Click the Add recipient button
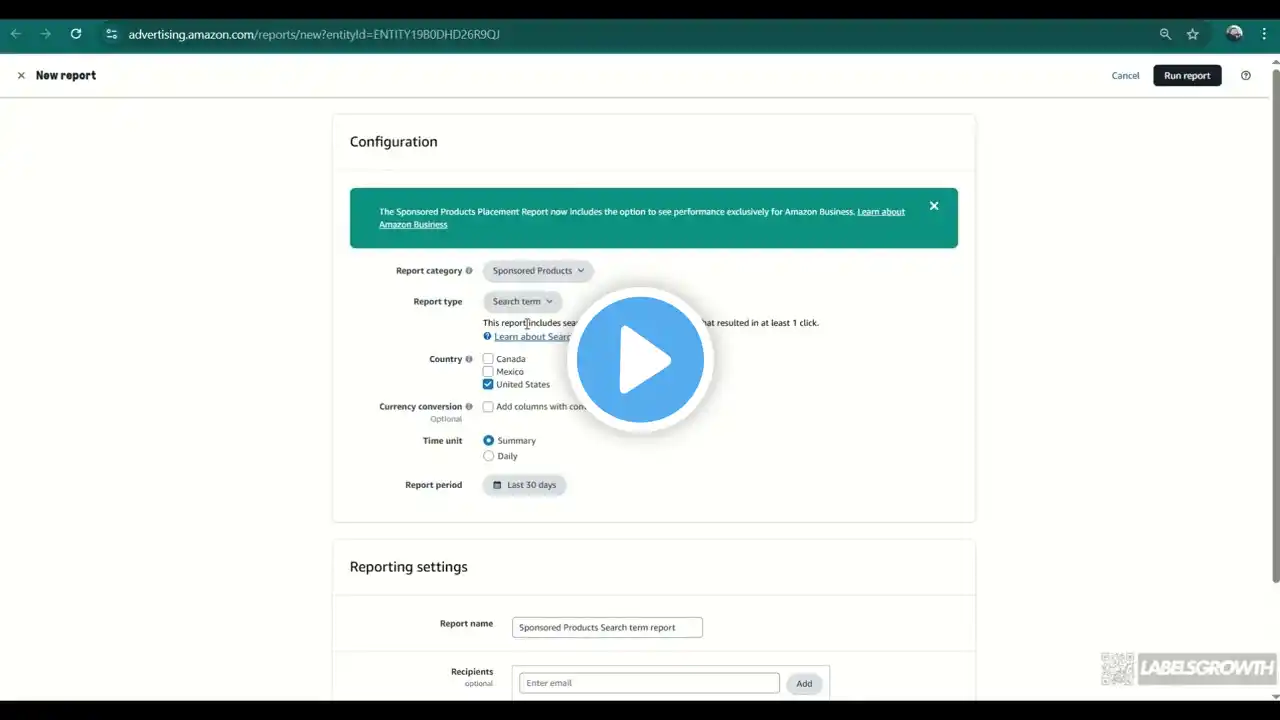This screenshot has height=720, width=1280. click(804, 684)
